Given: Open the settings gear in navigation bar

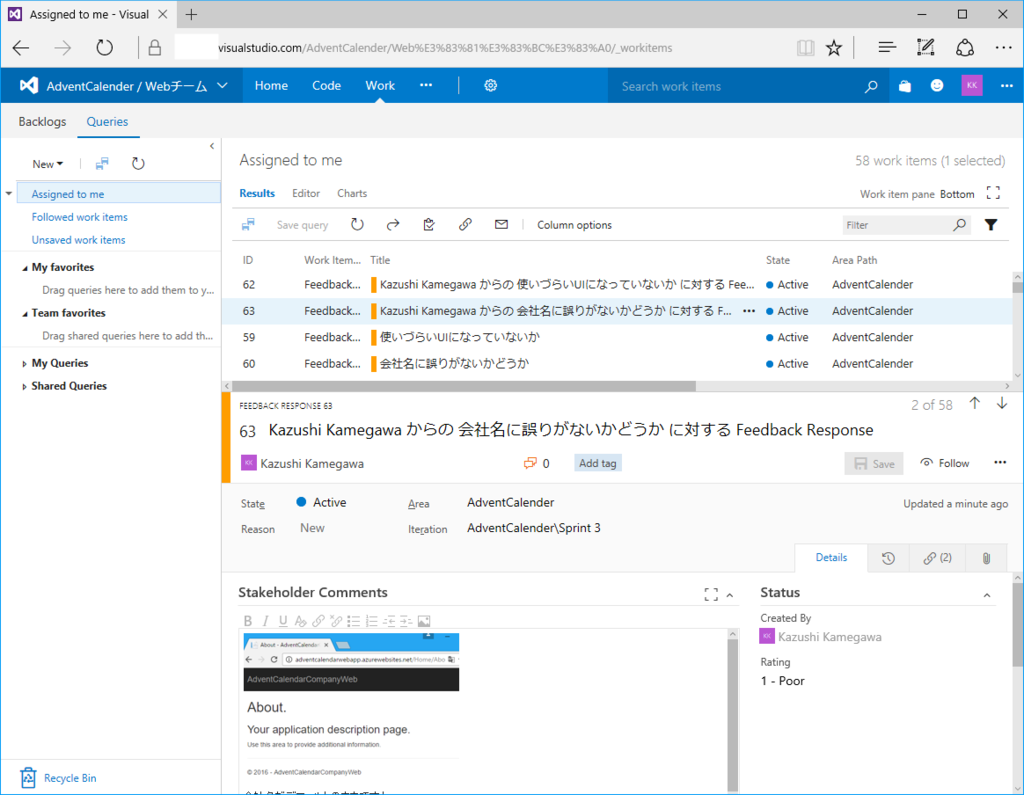Looking at the screenshot, I should 490,86.
